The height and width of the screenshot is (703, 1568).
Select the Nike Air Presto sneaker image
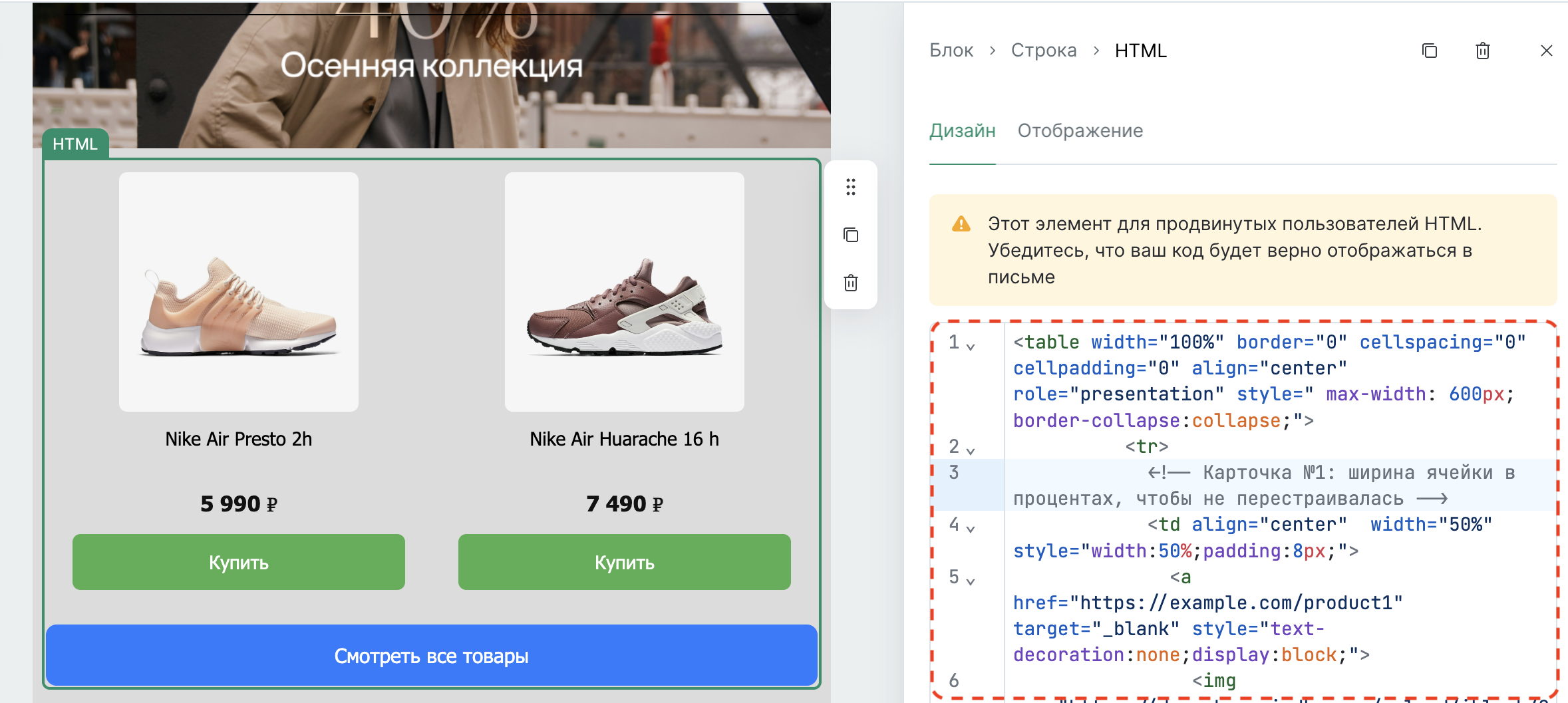click(239, 292)
